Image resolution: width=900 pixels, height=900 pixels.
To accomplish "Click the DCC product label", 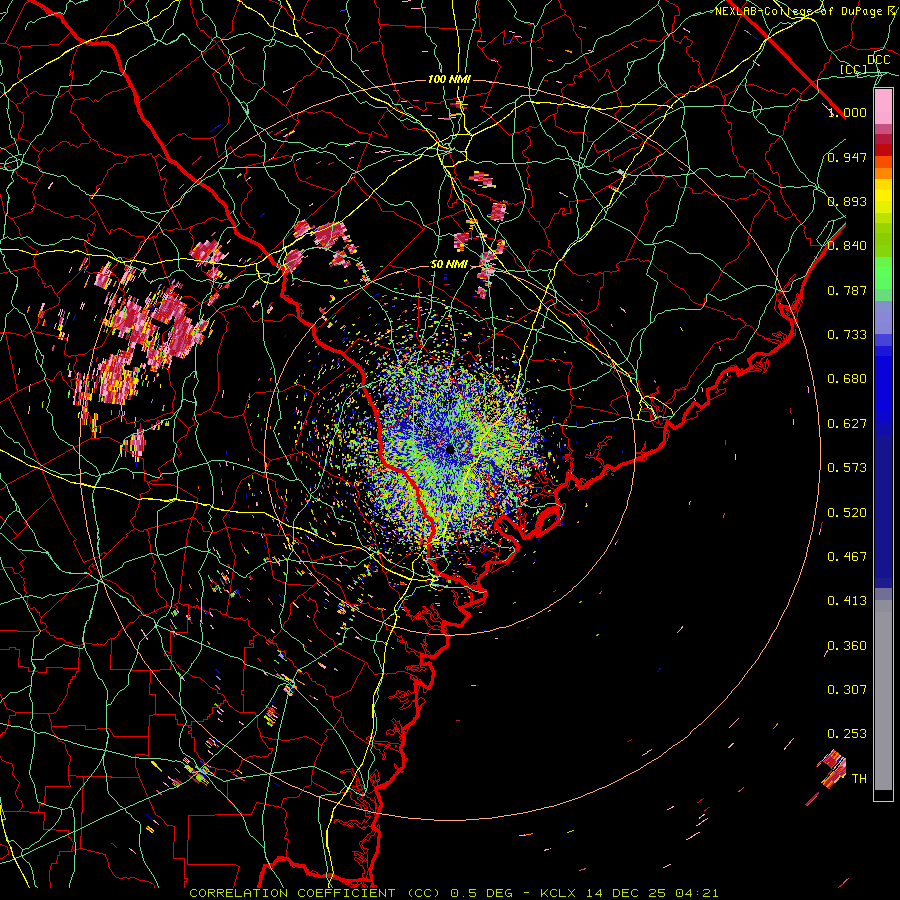I will 878,60.
